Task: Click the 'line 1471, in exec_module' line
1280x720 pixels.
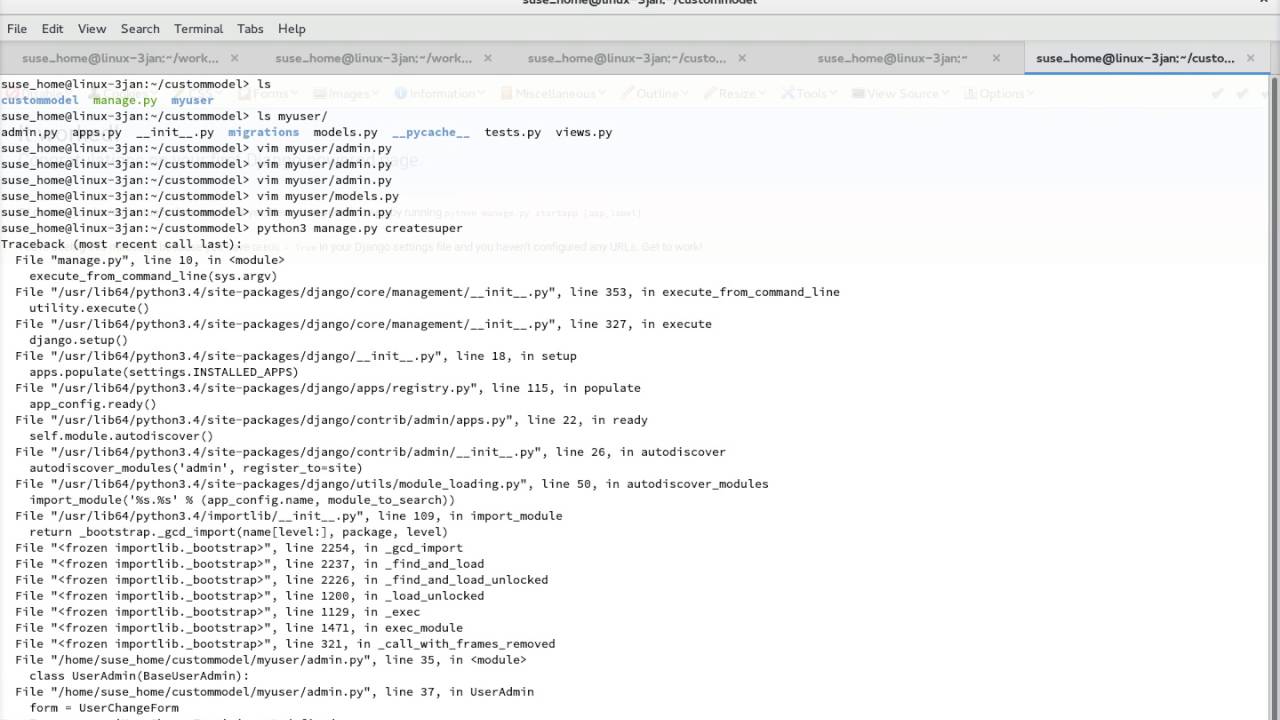Action: coord(239,628)
